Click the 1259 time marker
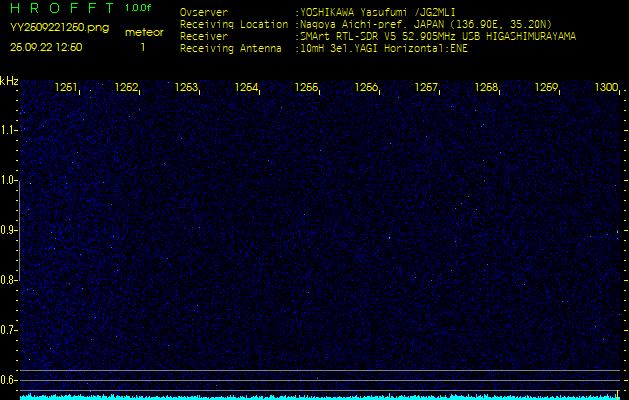Image resolution: width=629 pixels, height=400 pixels. coord(546,88)
